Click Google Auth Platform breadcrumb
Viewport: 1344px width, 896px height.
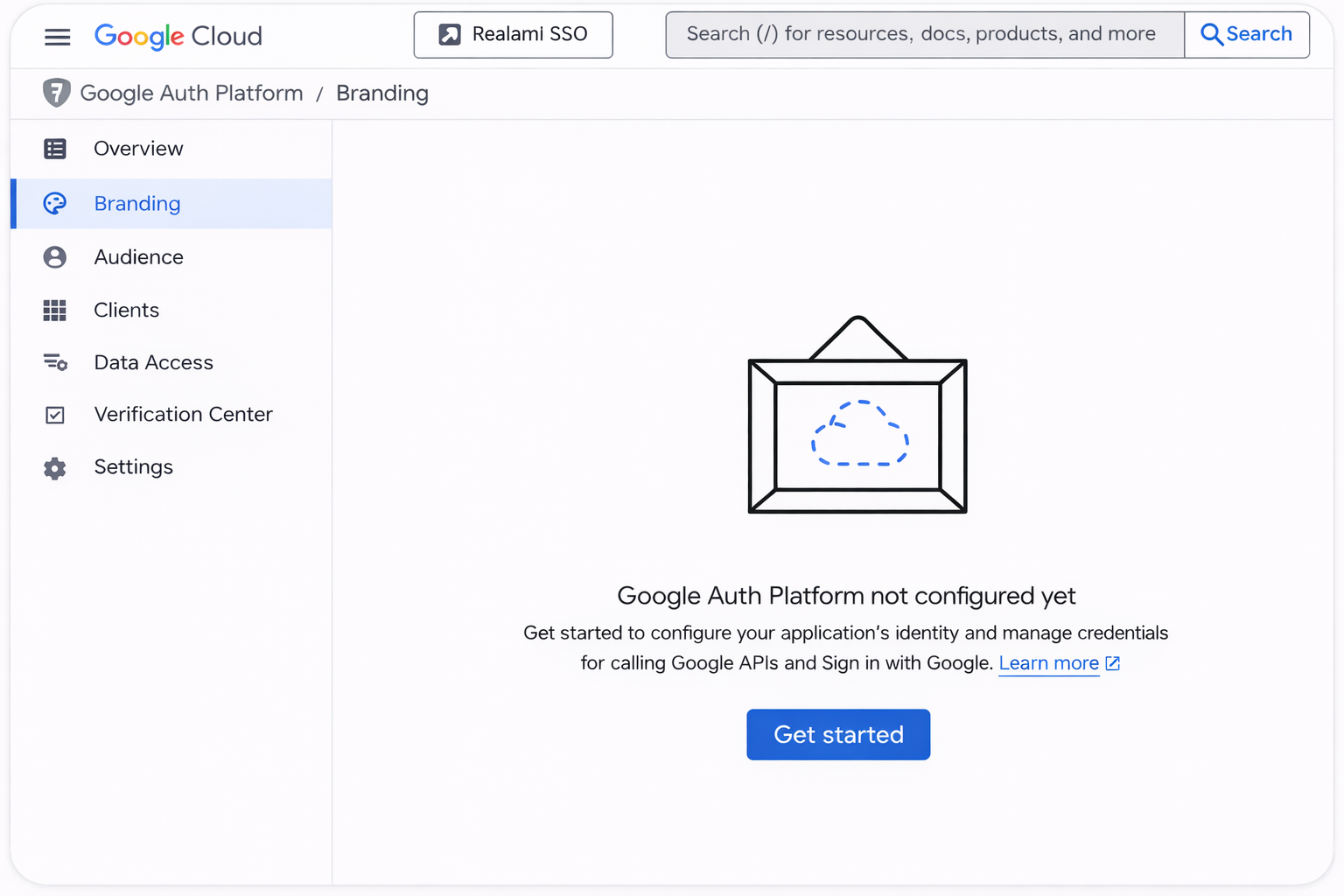point(191,94)
